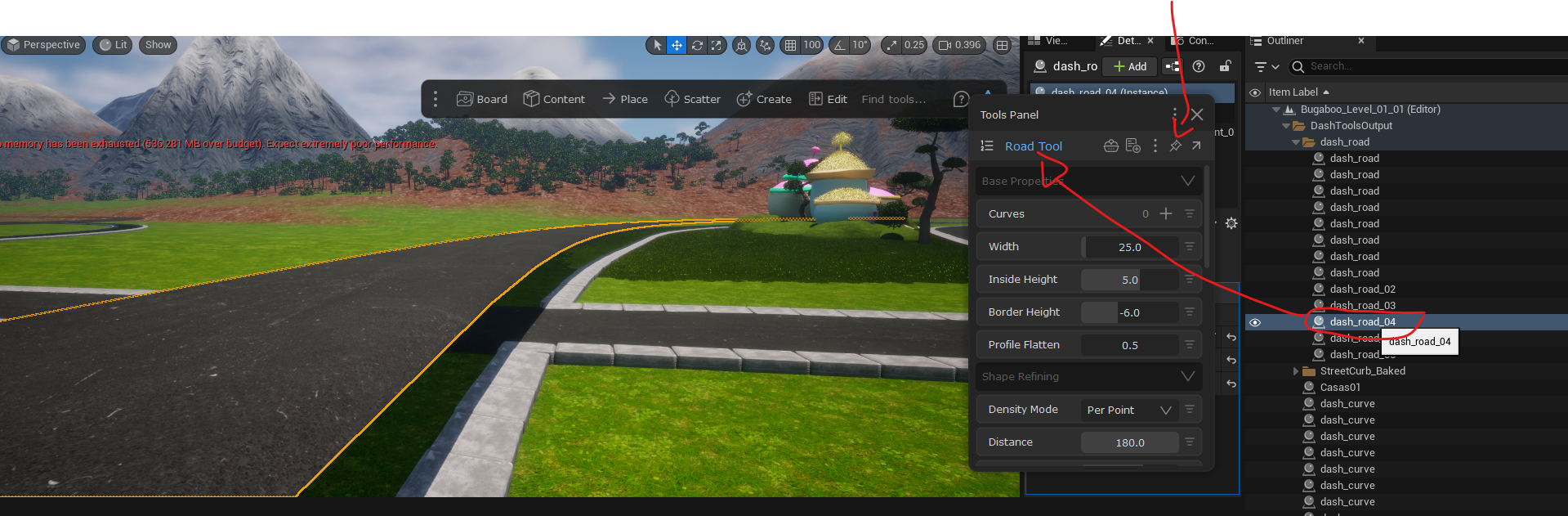The height and width of the screenshot is (516, 1568).
Task: Open grid snap size 100 value
Action: point(811,45)
